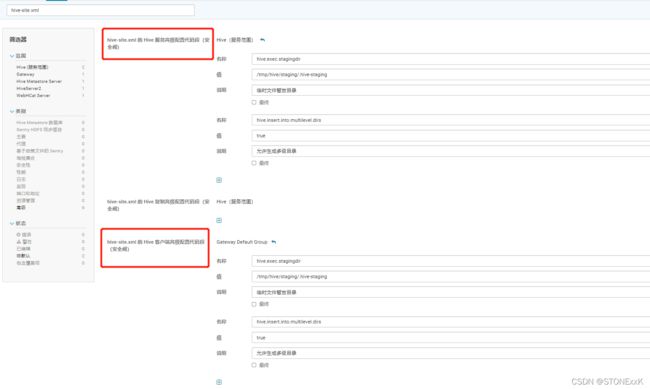
Task: Click Hive service advanced snippet label for hive-site.xml
Action: [x=158, y=43]
